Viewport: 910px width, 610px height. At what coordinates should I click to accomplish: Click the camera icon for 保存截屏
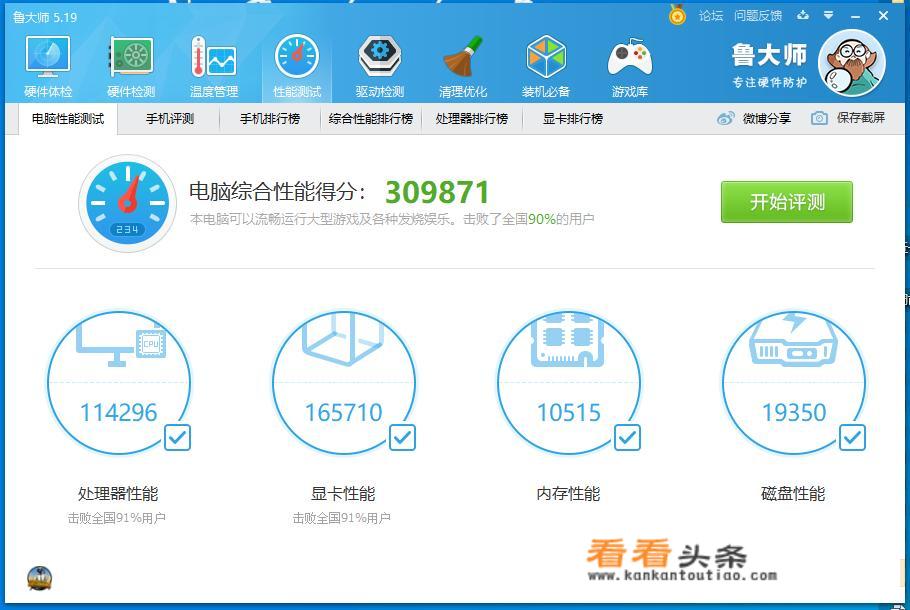[819, 118]
